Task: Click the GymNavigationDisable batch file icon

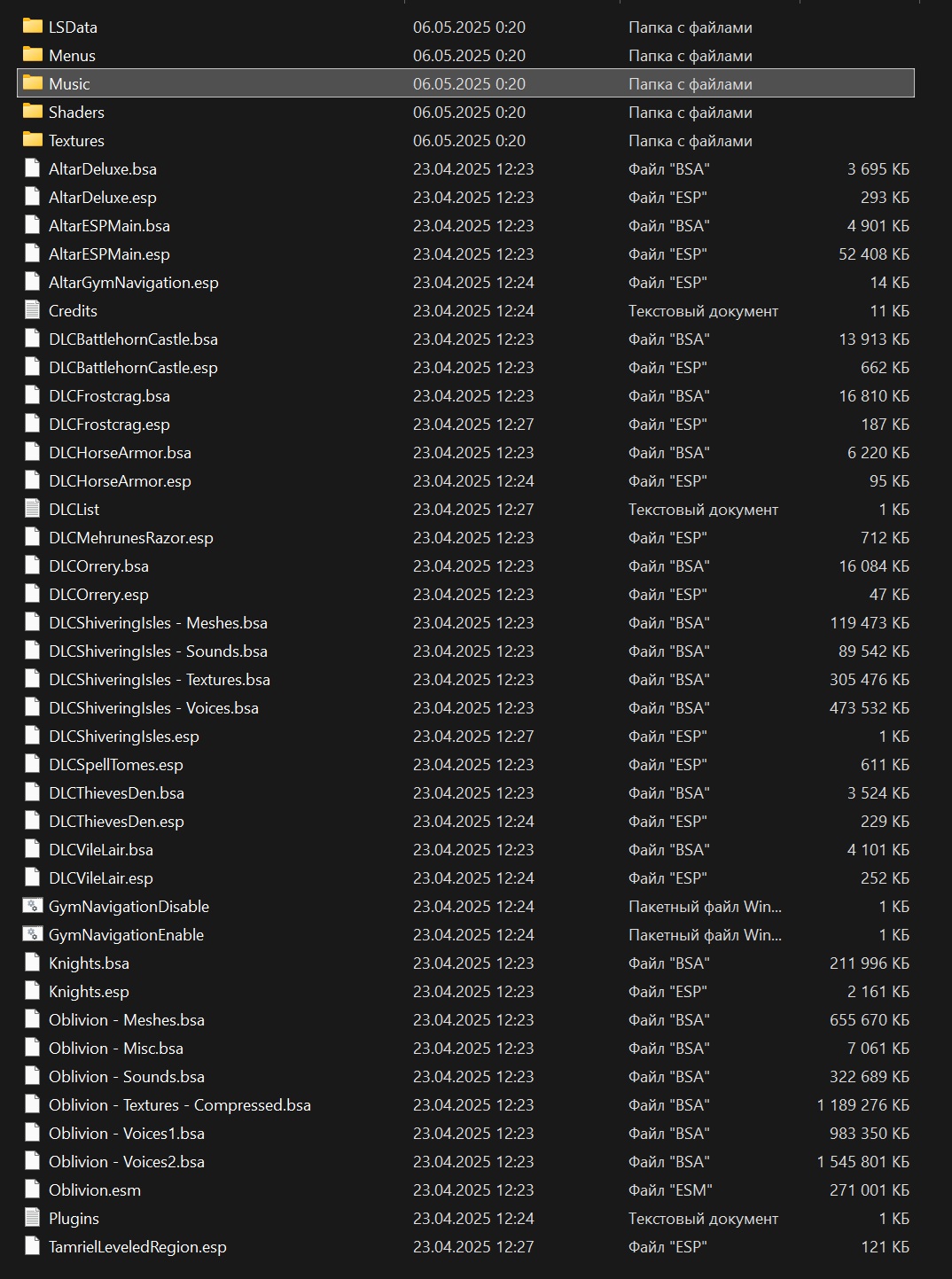Action: coord(33,906)
